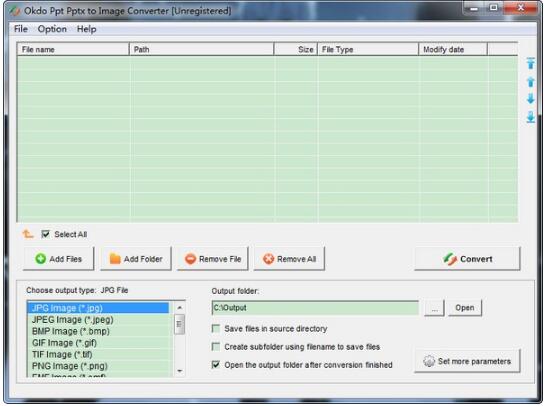The height and width of the screenshot is (406, 548).
Task: Click output type list scroll-up arrow
Action: [x=180, y=307]
